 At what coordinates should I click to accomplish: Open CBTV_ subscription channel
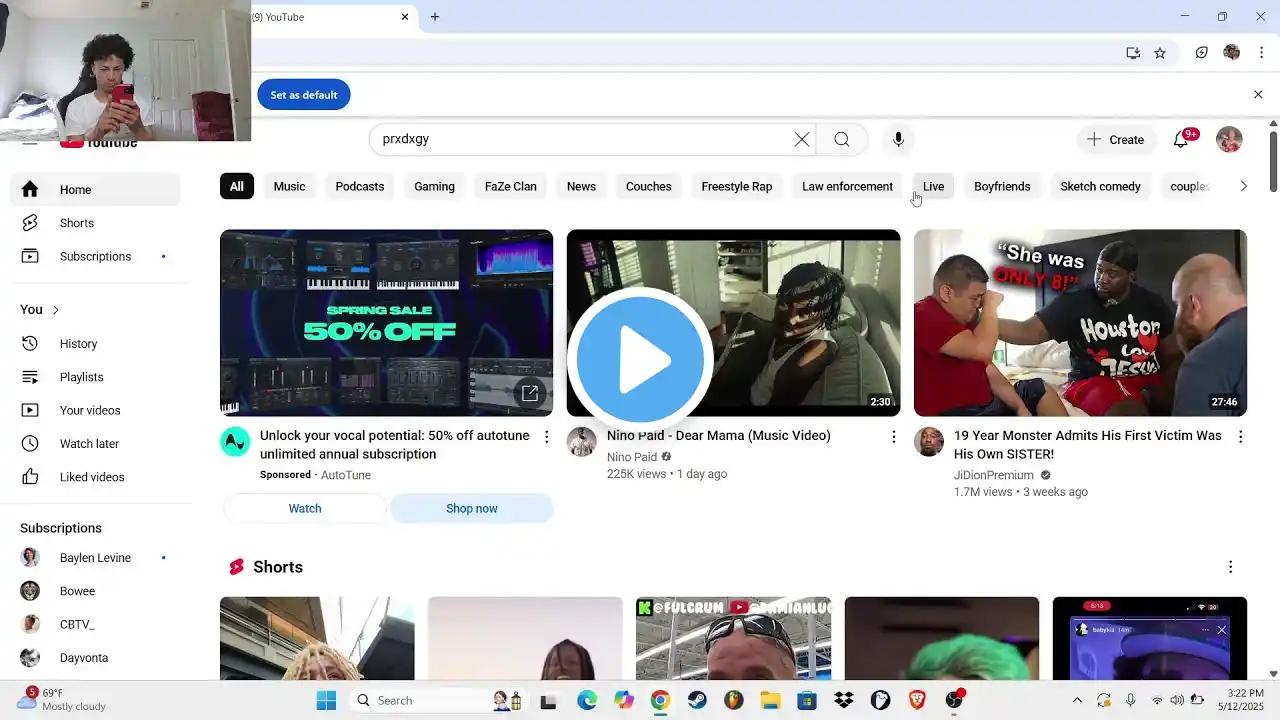pyautogui.click(x=95, y=624)
